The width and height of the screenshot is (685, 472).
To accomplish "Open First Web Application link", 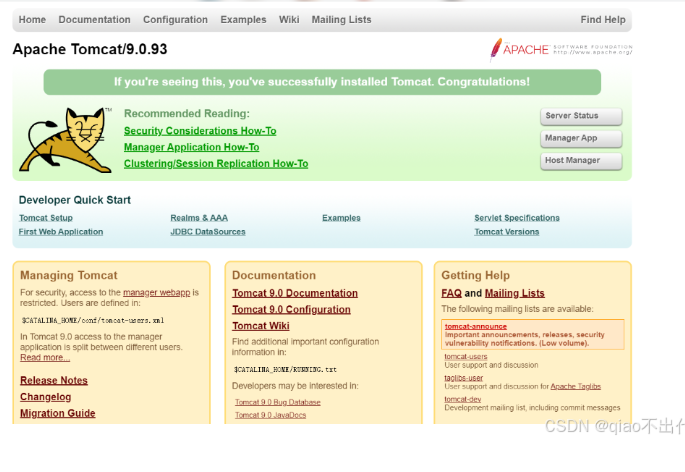I will point(61,232).
